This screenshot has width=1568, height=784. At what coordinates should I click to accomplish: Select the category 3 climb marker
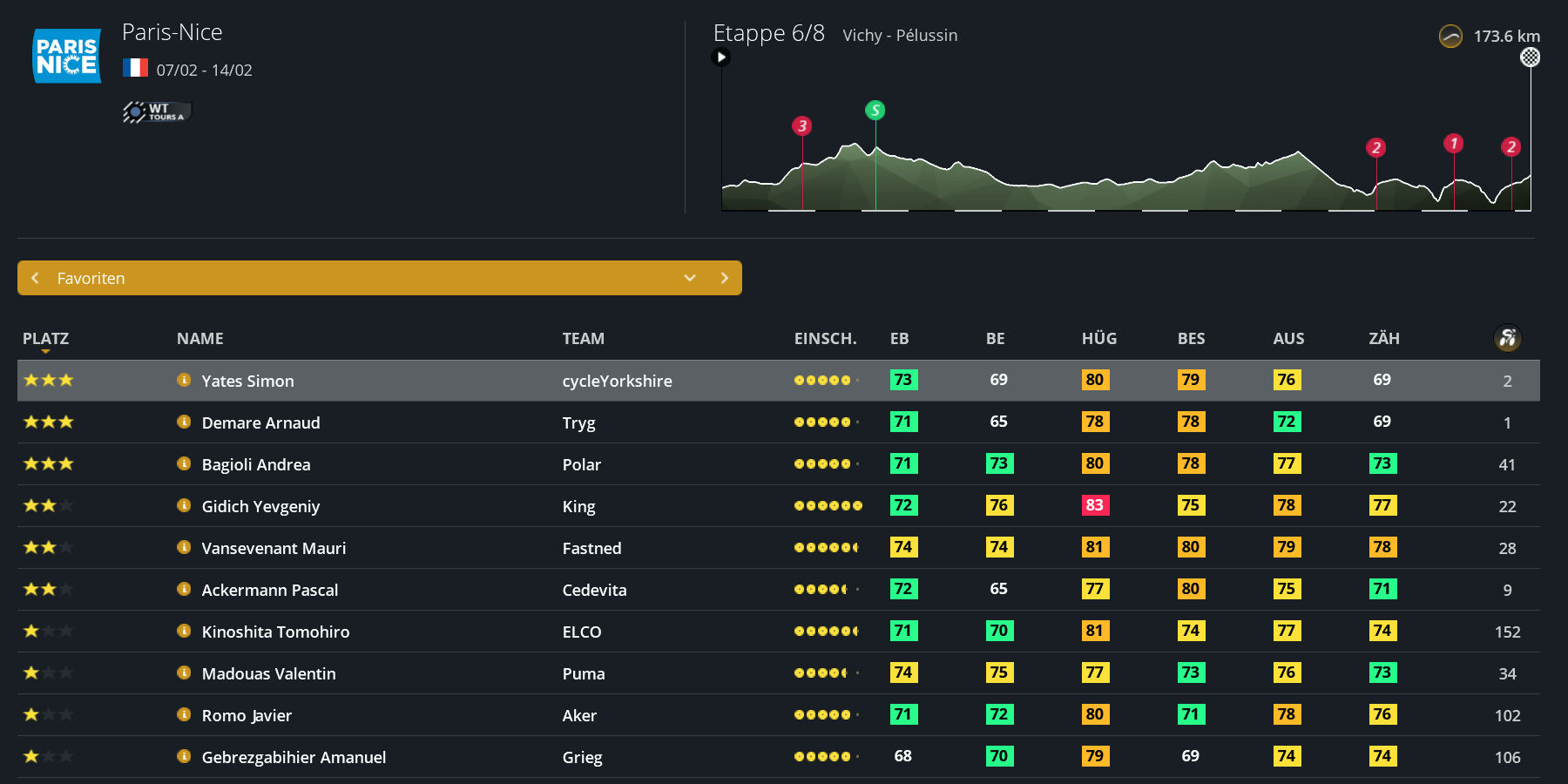(x=801, y=126)
